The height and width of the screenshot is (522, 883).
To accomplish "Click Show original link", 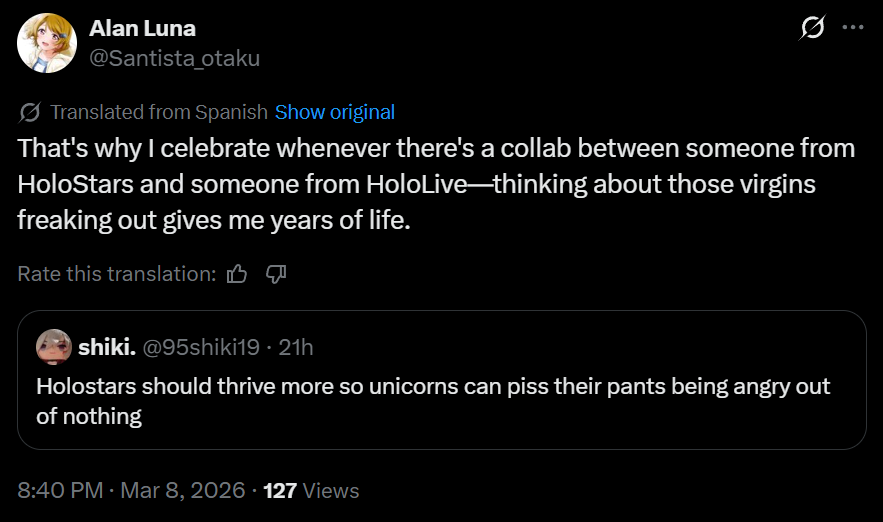I will coord(334,112).
